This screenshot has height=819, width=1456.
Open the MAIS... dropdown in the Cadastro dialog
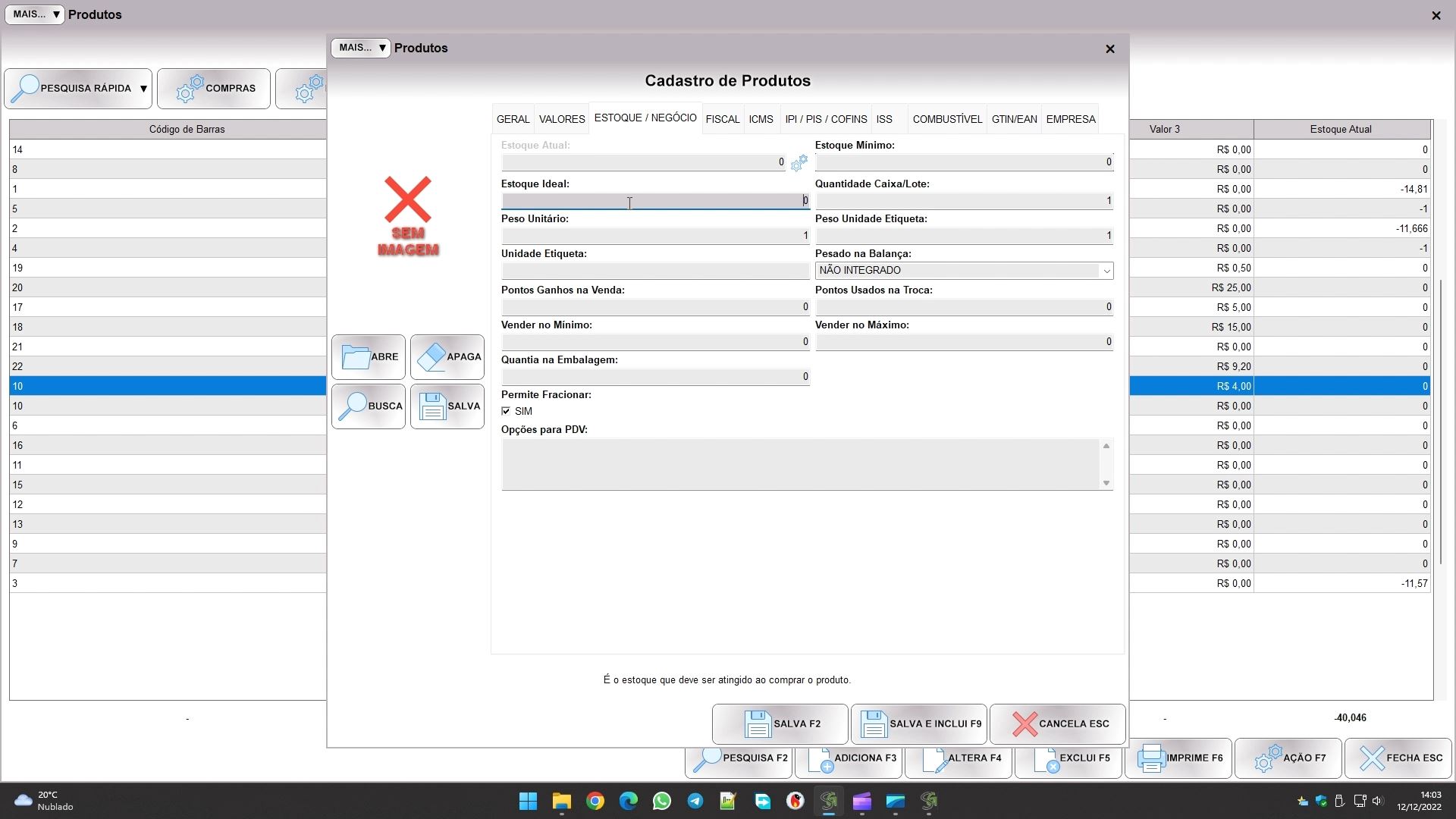point(361,48)
